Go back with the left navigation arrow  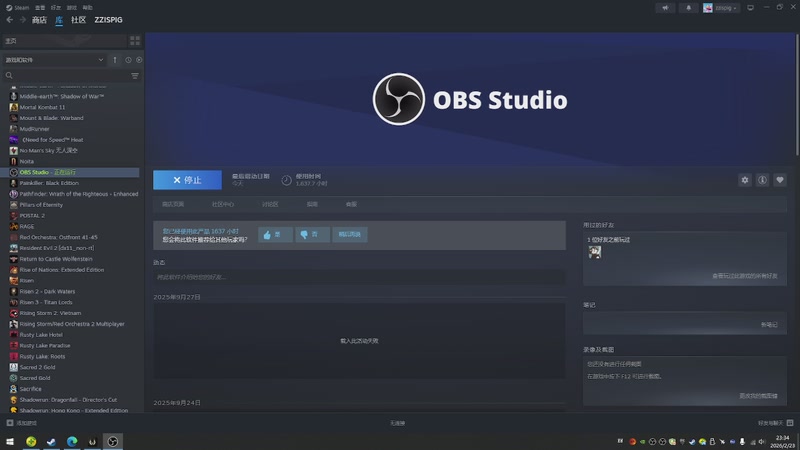tap(10, 19)
